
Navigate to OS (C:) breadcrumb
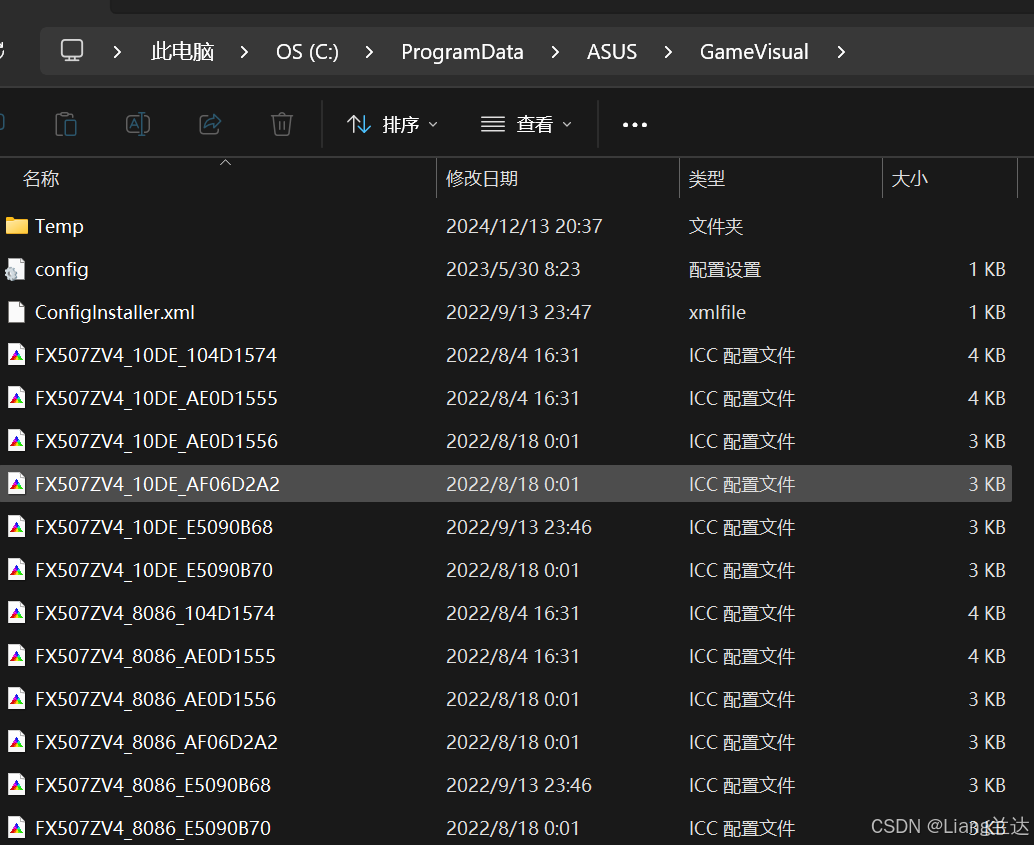click(x=307, y=51)
